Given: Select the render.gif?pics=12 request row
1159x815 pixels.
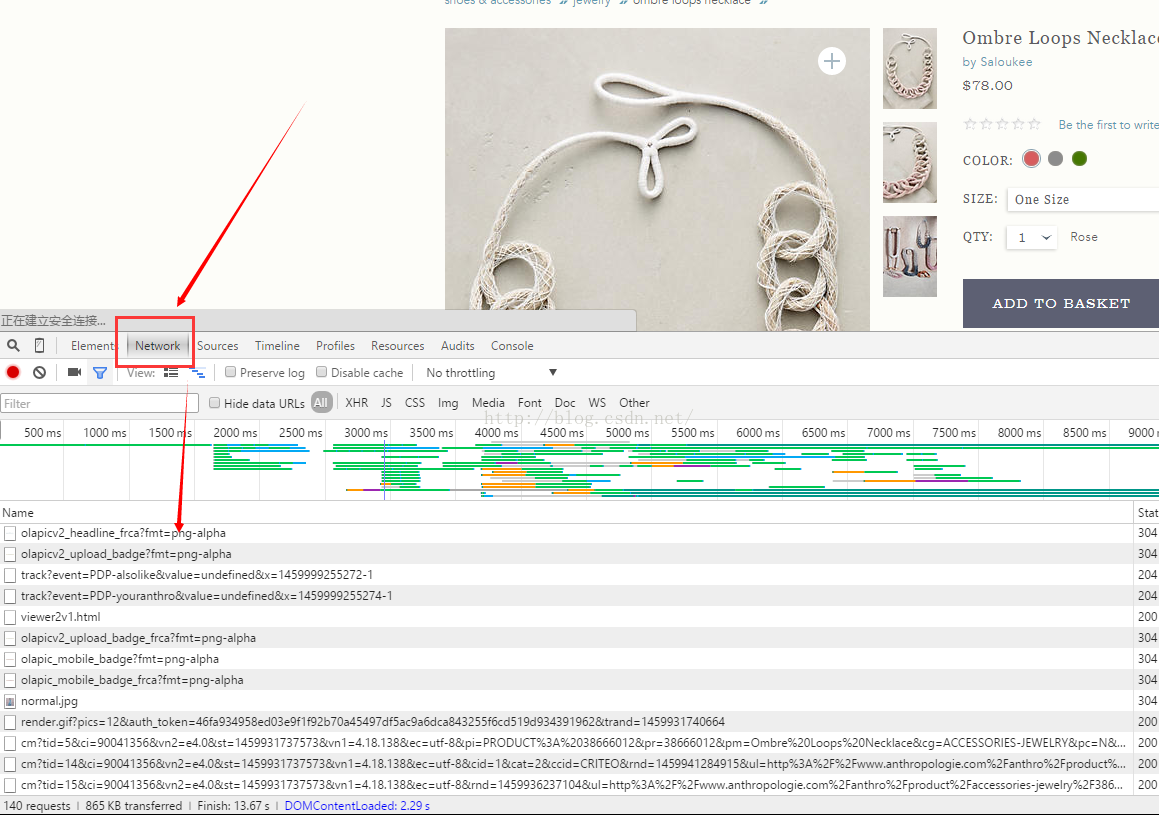Looking at the screenshot, I should pyautogui.click(x=566, y=722).
